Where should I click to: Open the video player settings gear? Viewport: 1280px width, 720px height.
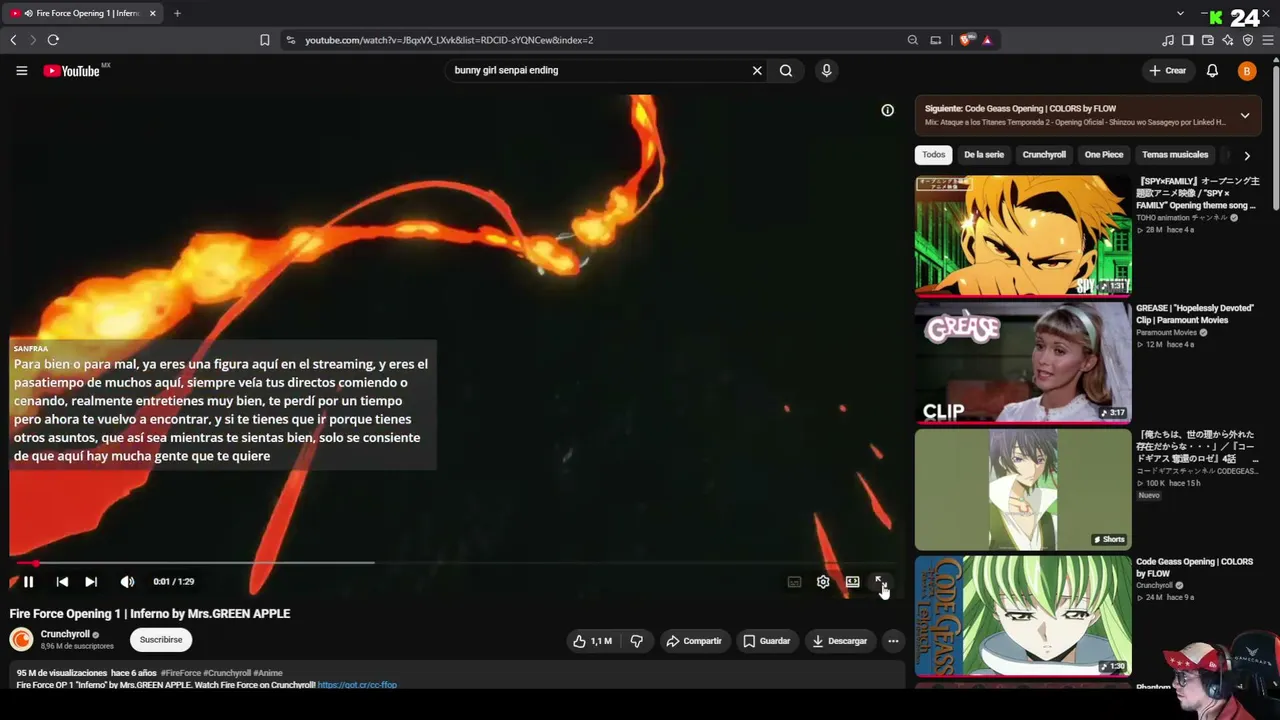[x=823, y=582]
